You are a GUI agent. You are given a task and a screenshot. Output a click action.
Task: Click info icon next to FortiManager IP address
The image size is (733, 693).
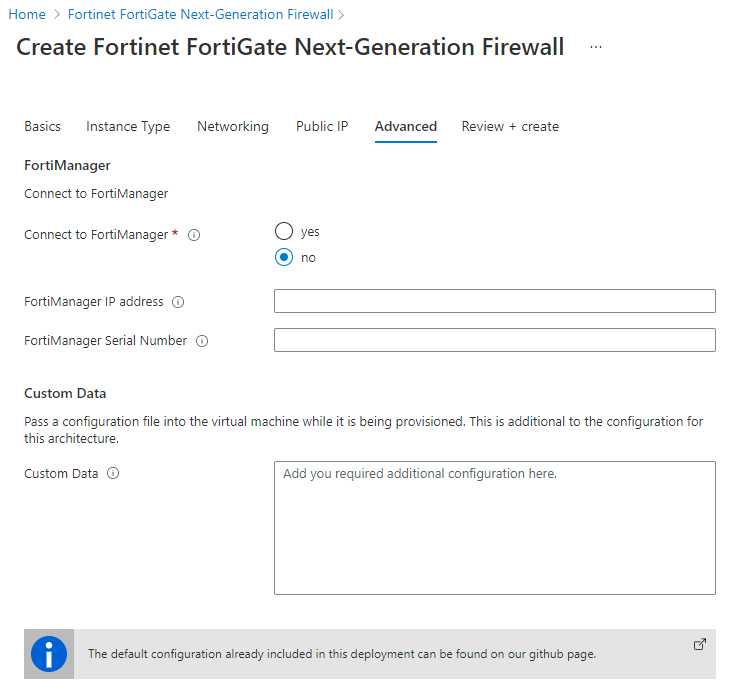point(178,302)
